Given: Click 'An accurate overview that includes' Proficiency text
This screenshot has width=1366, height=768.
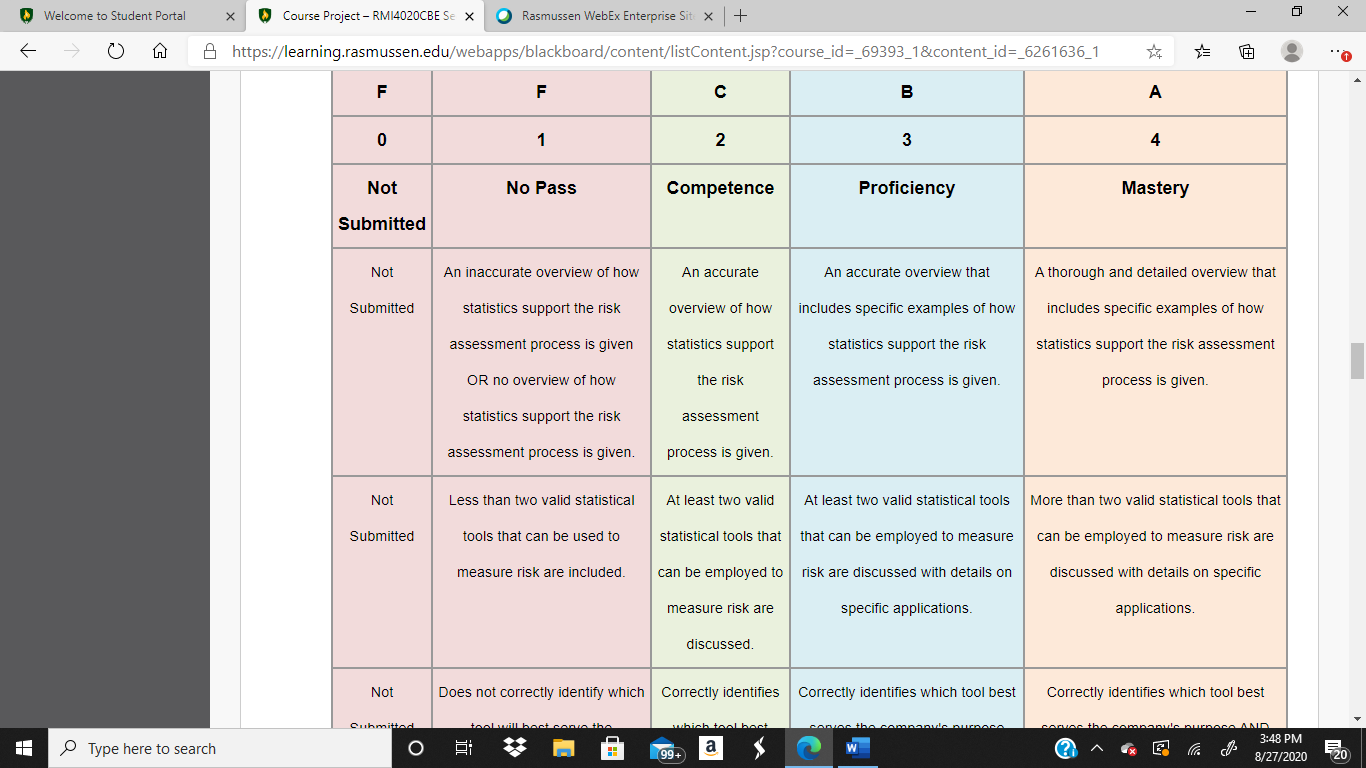Looking at the screenshot, I should click(906, 326).
